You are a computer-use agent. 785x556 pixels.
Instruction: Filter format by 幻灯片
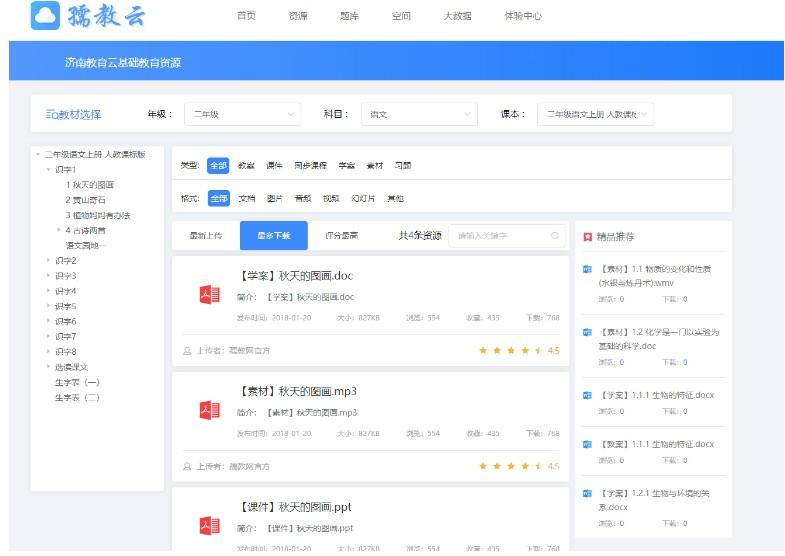click(x=363, y=199)
